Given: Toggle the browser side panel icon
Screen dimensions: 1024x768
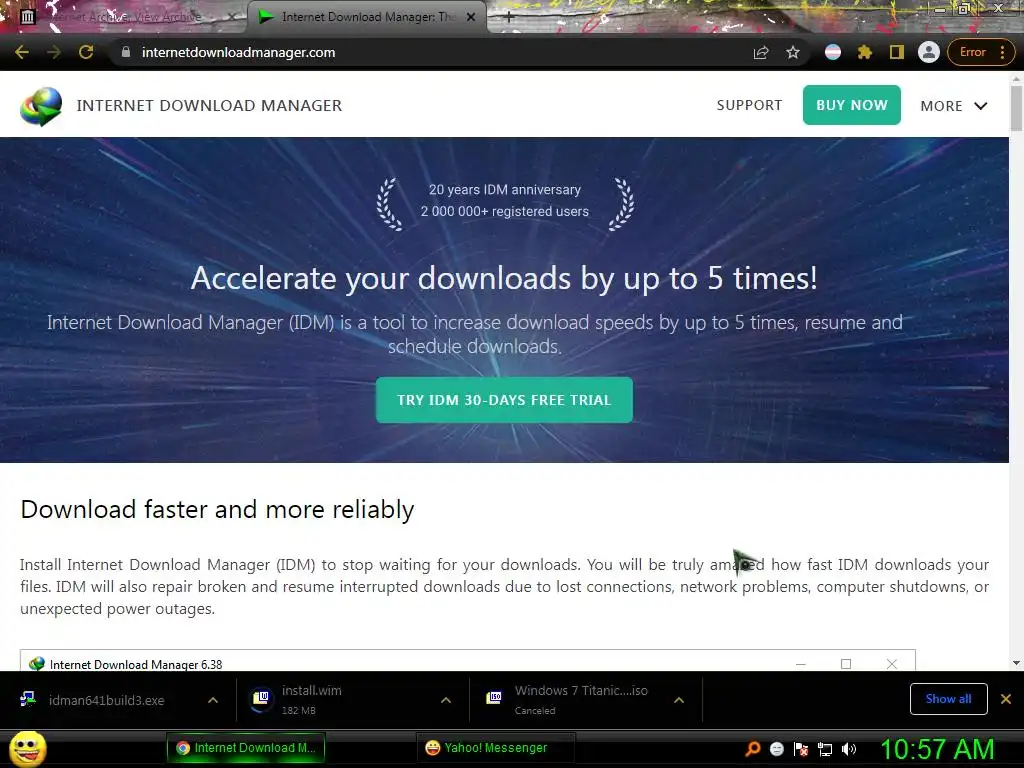Looking at the screenshot, I should click(x=897, y=52).
